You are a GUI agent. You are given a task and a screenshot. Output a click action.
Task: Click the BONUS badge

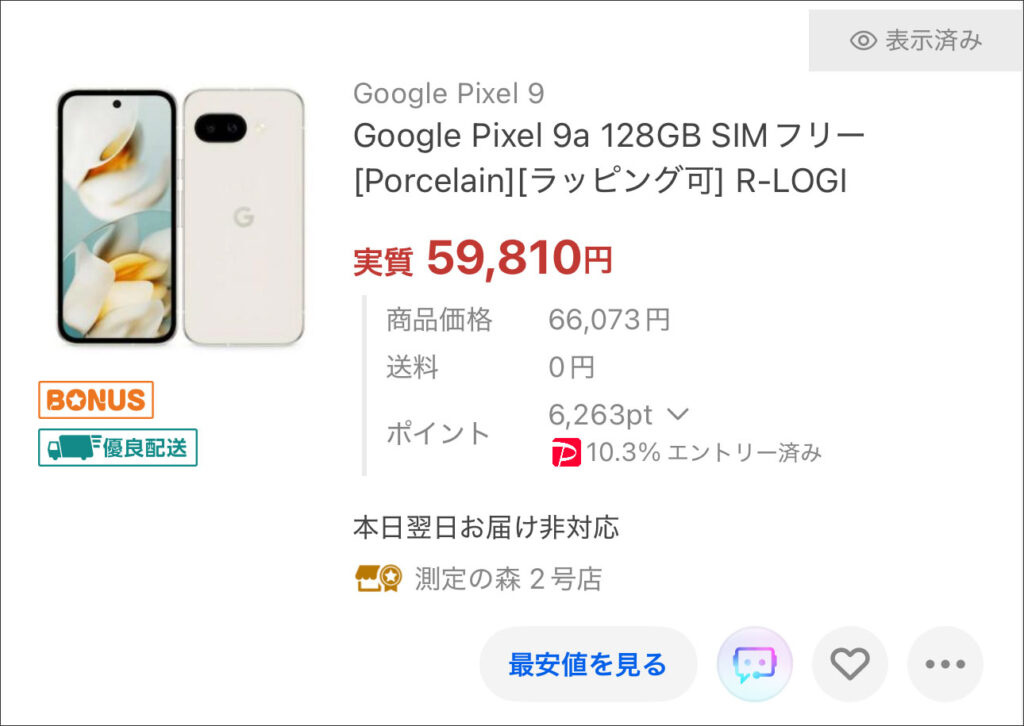[x=96, y=400]
